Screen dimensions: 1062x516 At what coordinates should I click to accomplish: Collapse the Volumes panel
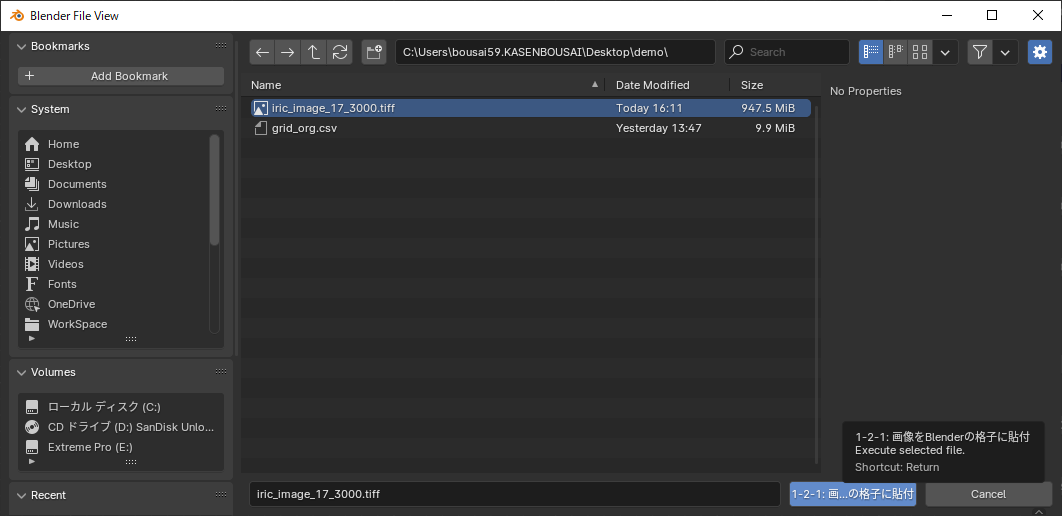tap(20, 372)
